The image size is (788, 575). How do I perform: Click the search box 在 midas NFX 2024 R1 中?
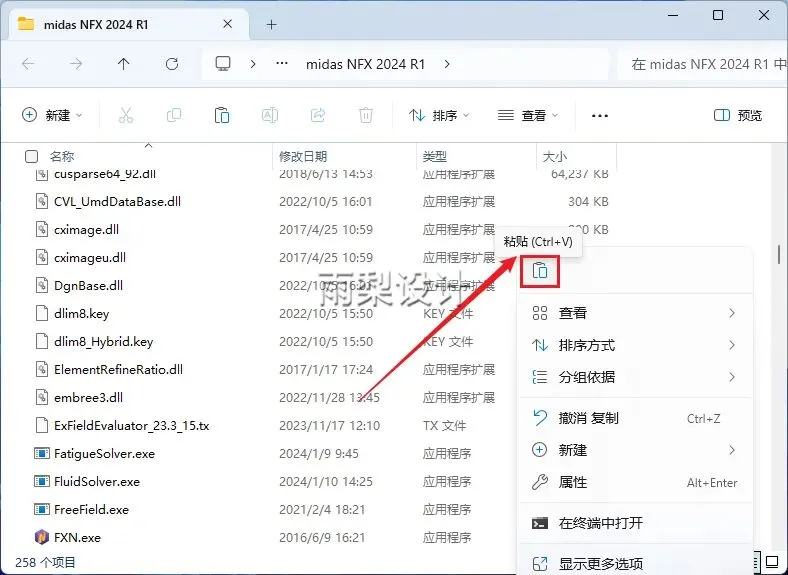tap(703, 64)
